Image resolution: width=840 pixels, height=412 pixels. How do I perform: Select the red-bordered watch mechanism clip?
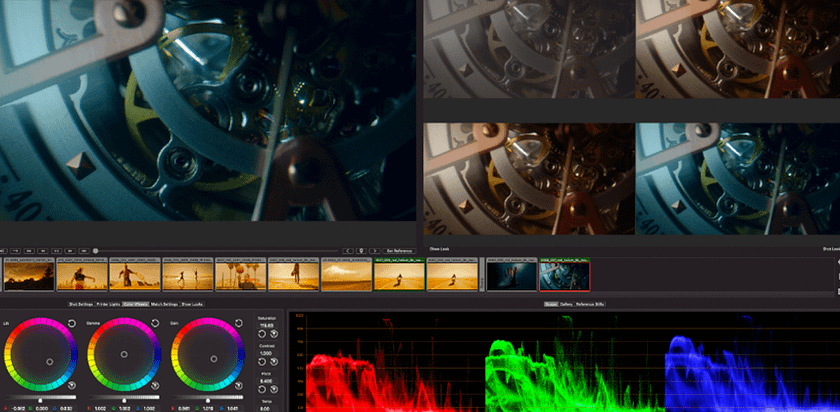(565, 274)
